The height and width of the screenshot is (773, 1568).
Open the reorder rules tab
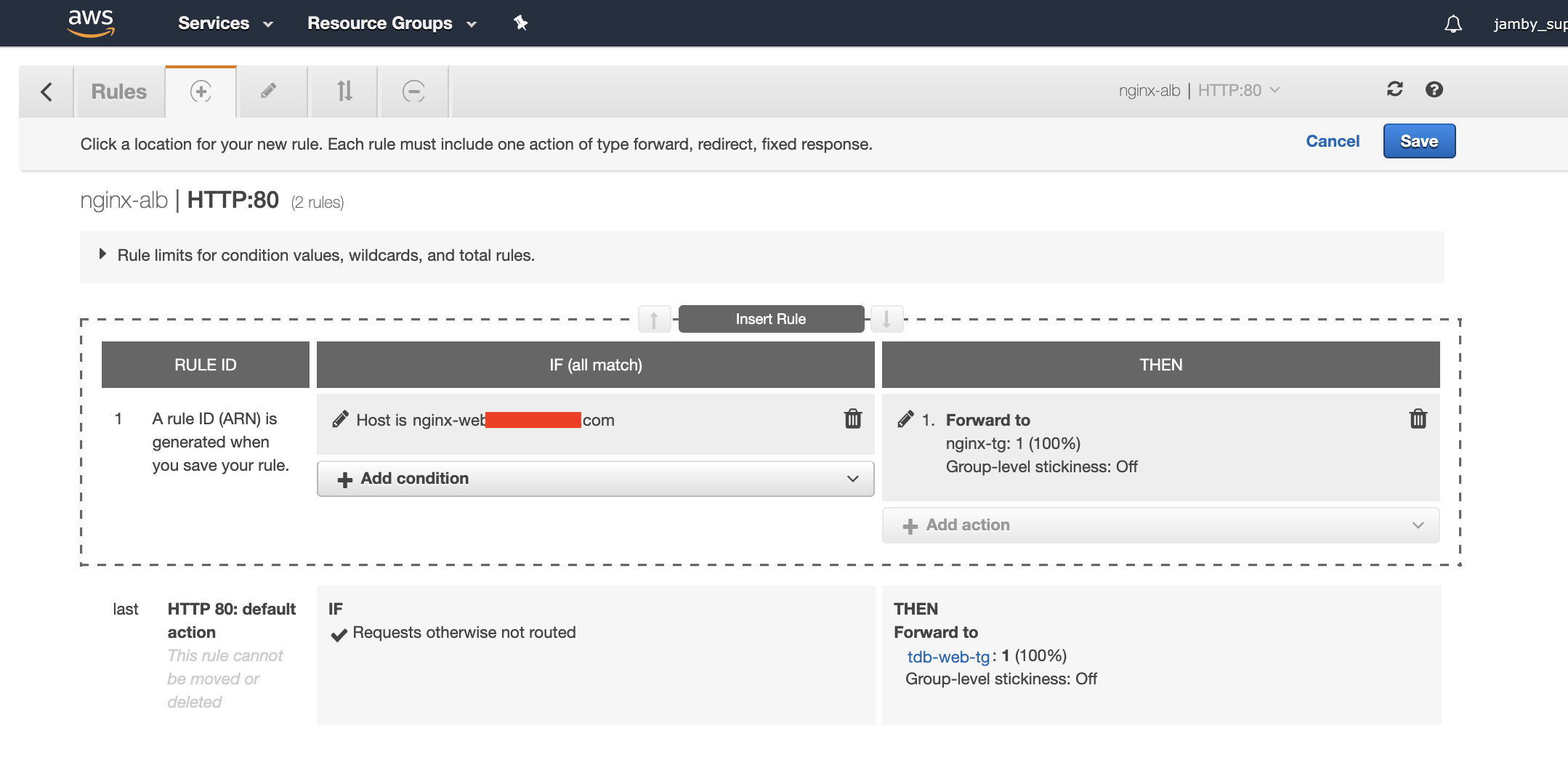(x=344, y=92)
